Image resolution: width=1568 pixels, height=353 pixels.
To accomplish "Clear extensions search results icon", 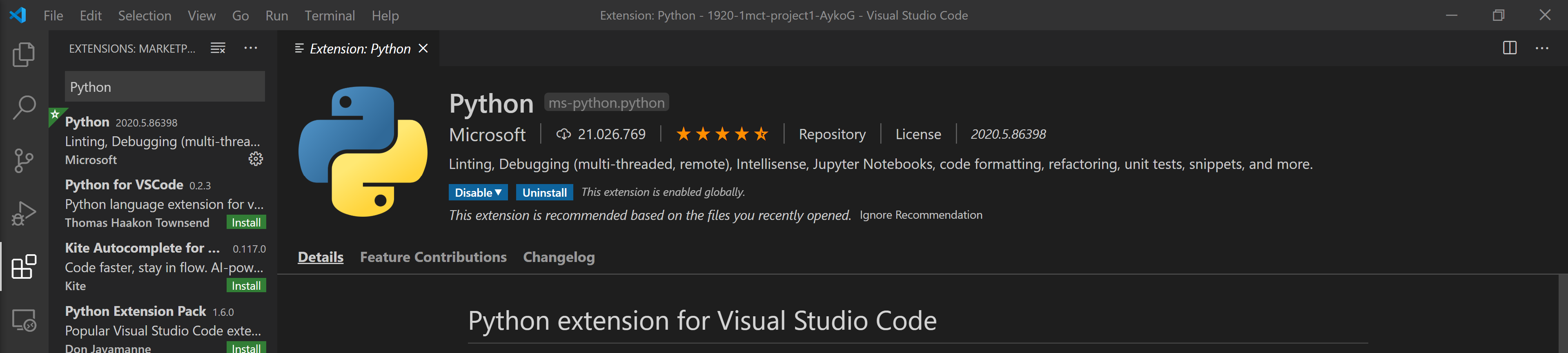I will [x=218, y=48].
